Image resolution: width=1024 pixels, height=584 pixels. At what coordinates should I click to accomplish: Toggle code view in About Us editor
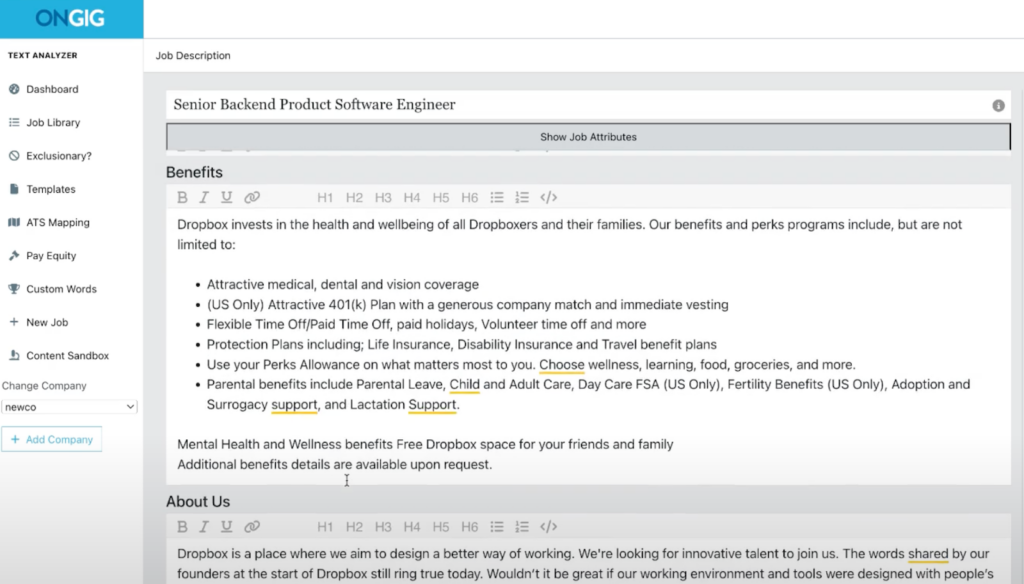pyautogui.click(x=548, y=527)
